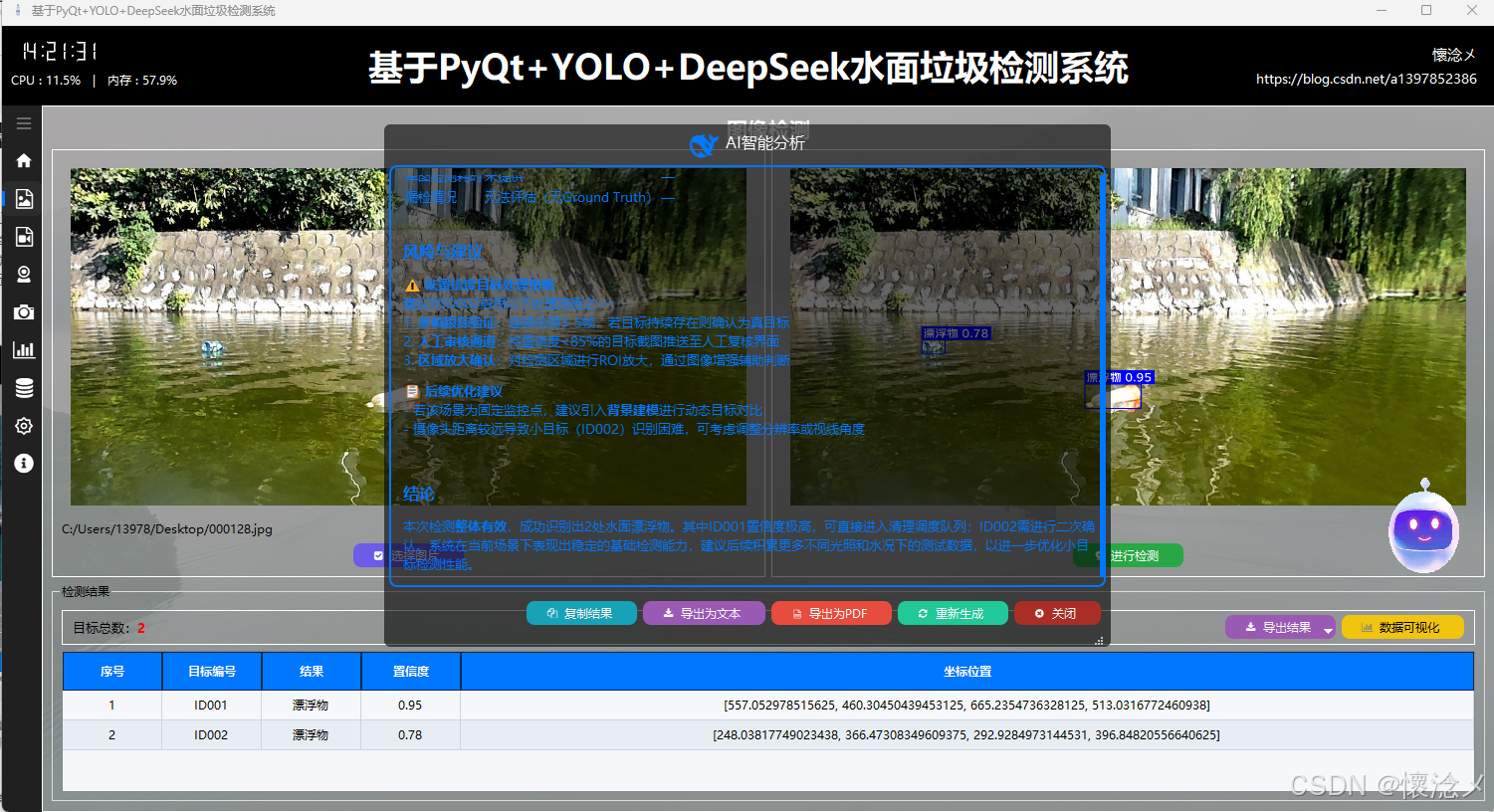Click the digital clock display
Image resolution: width=1494 pixels, height=812 pixels.
pyautogui.click(x=60, y=51)
